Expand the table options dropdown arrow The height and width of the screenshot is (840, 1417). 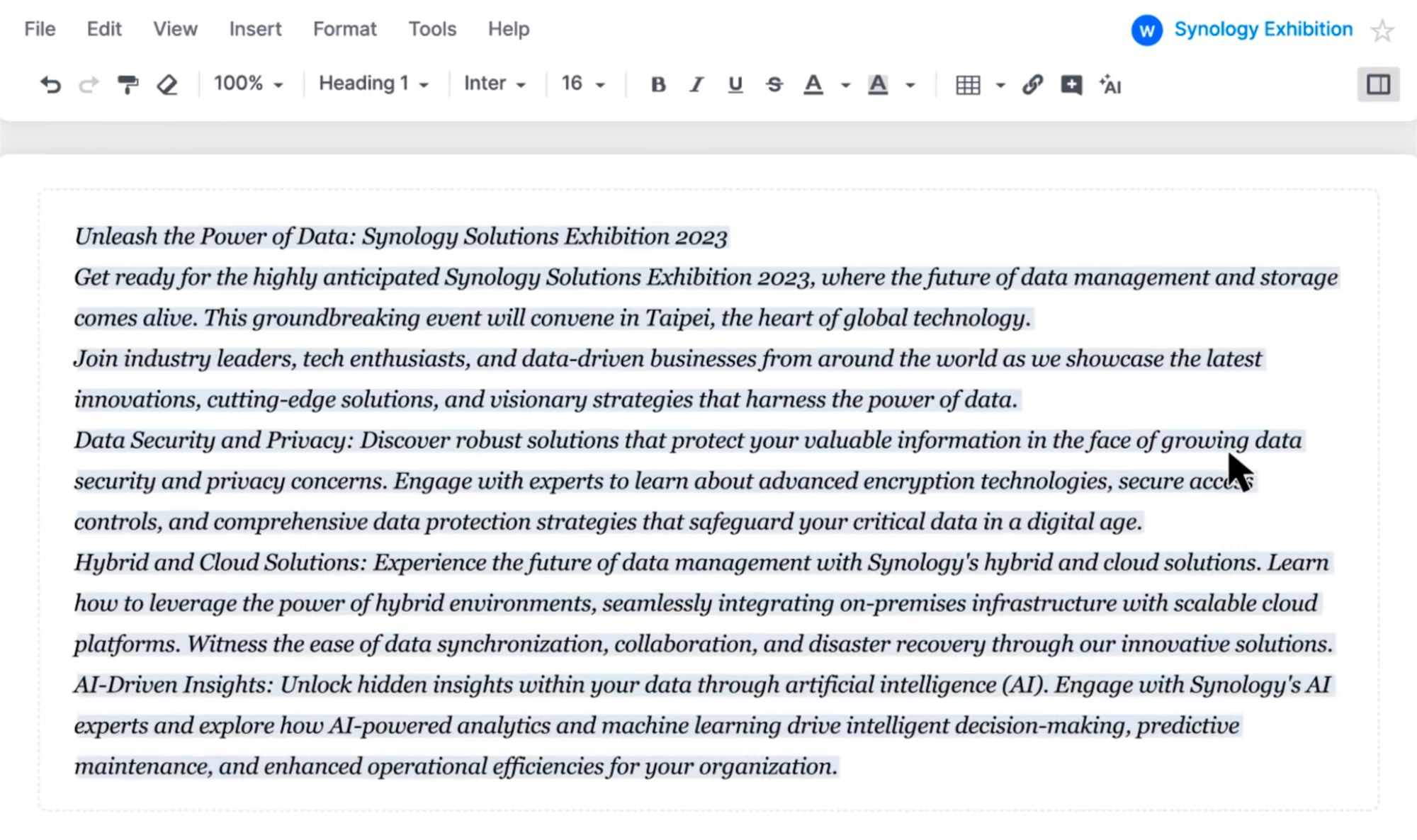[1000, 86]
